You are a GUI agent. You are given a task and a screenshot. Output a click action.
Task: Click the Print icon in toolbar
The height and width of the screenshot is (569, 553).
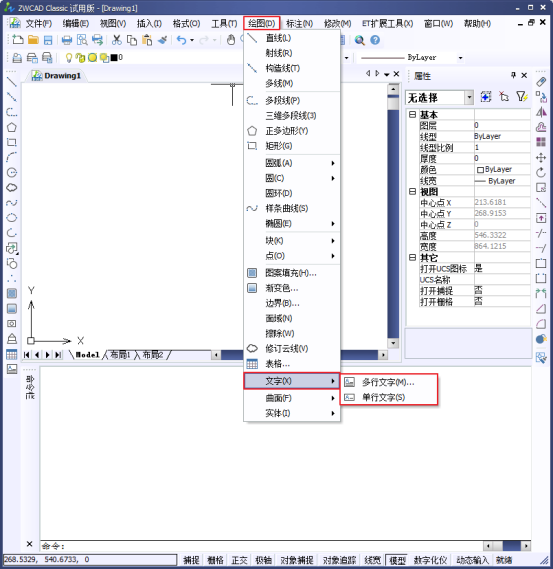67,40
